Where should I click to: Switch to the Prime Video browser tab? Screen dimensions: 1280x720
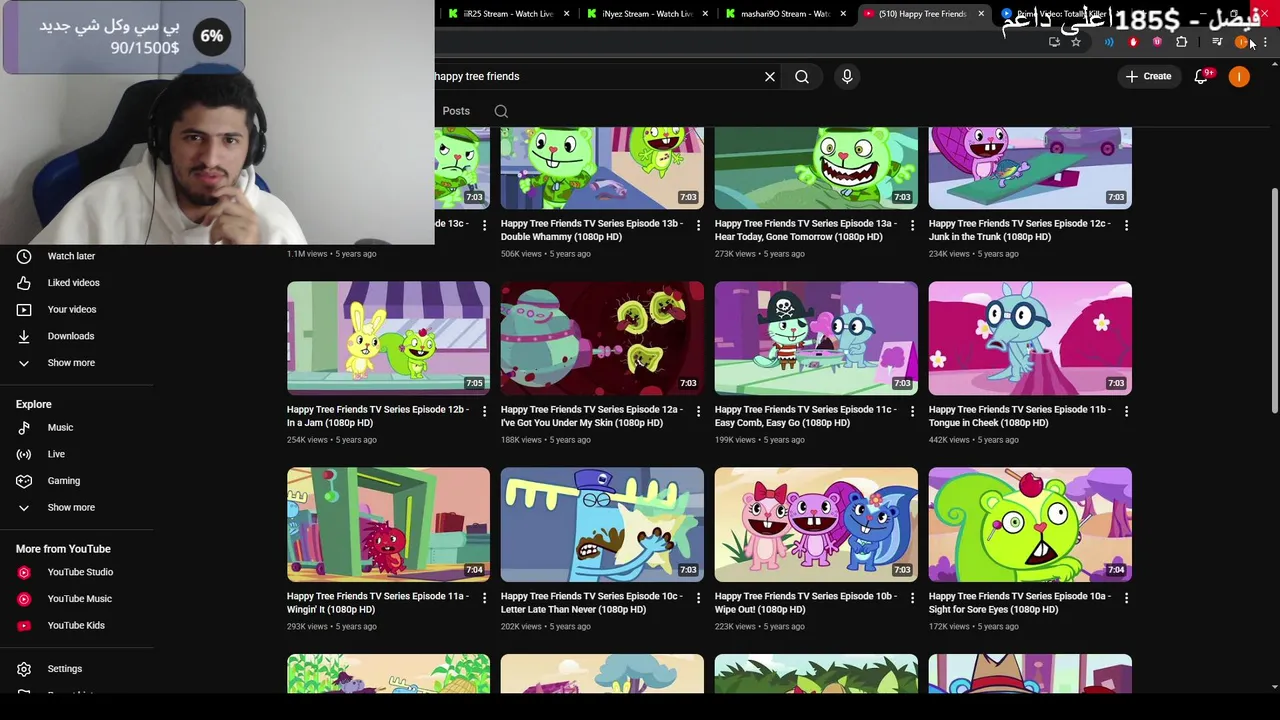pos(1060,14)
